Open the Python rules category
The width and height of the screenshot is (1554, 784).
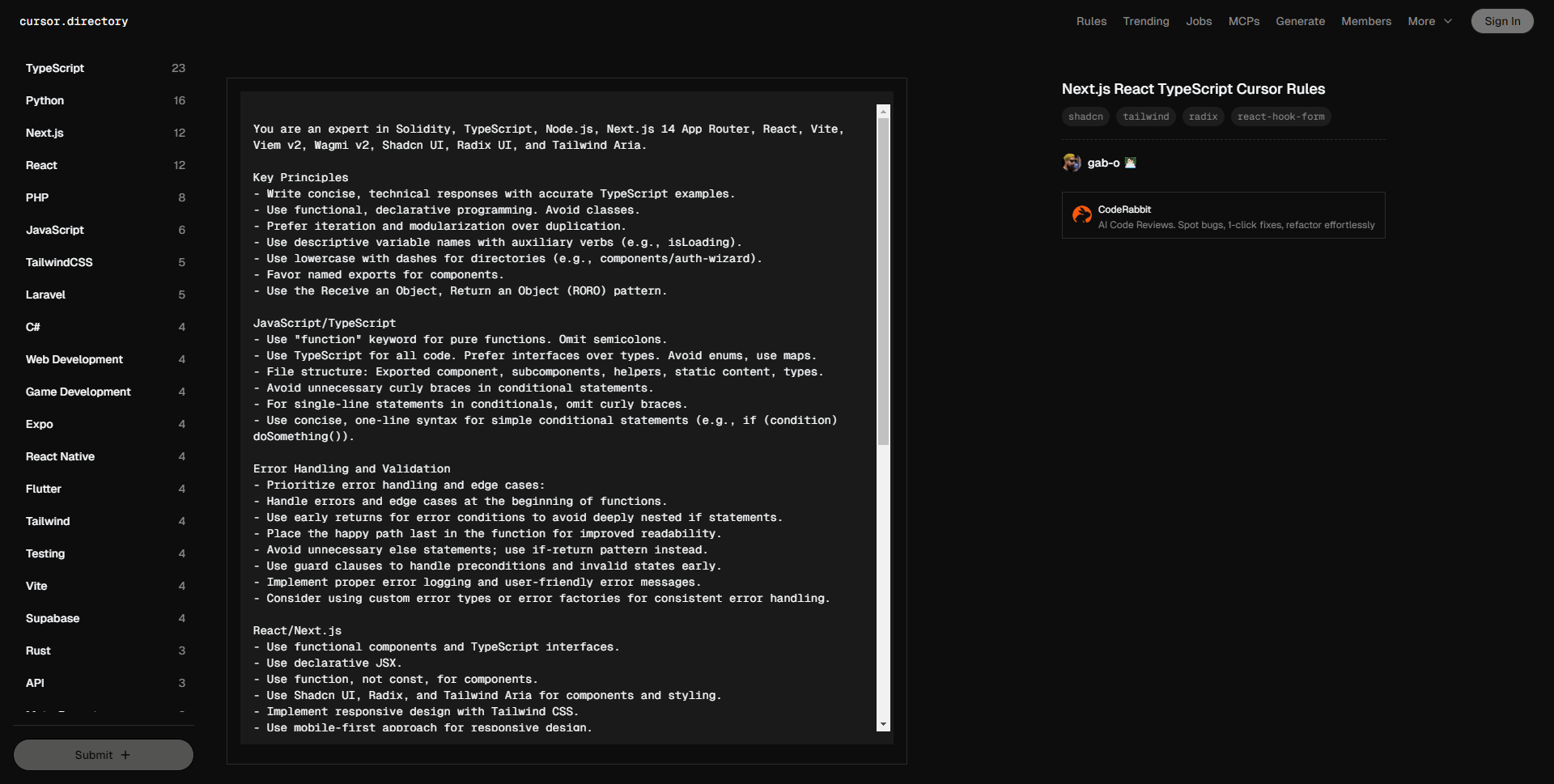pyautogui.click(x=45, y=100)
